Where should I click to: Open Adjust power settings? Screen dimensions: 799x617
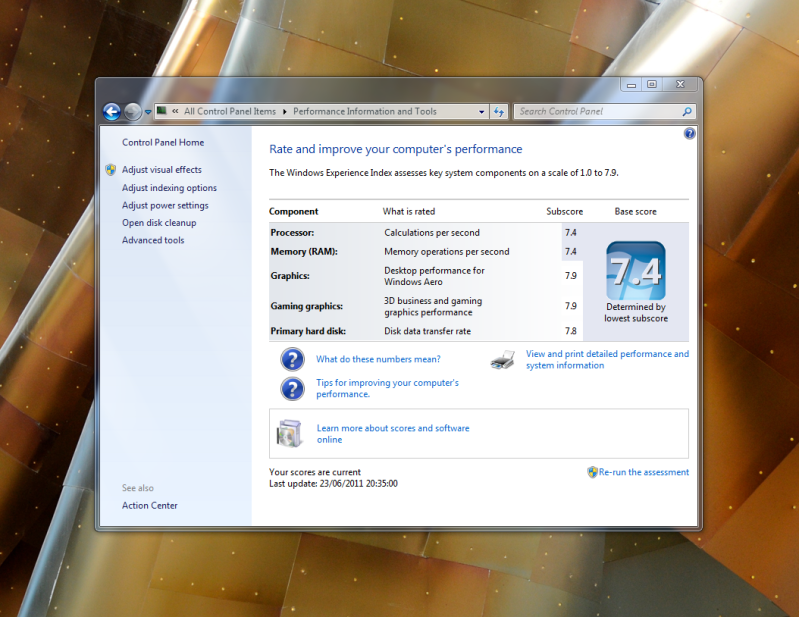165,205
